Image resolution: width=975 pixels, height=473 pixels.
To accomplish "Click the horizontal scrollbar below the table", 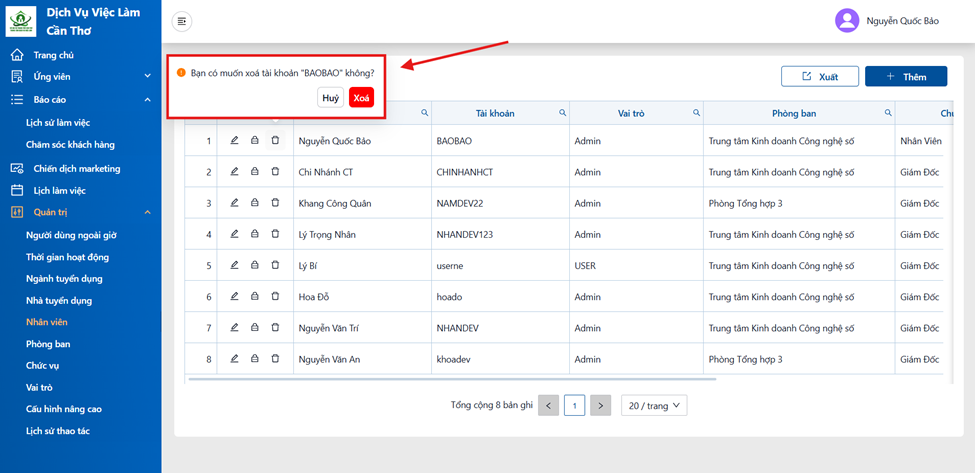I will [452, 379].
